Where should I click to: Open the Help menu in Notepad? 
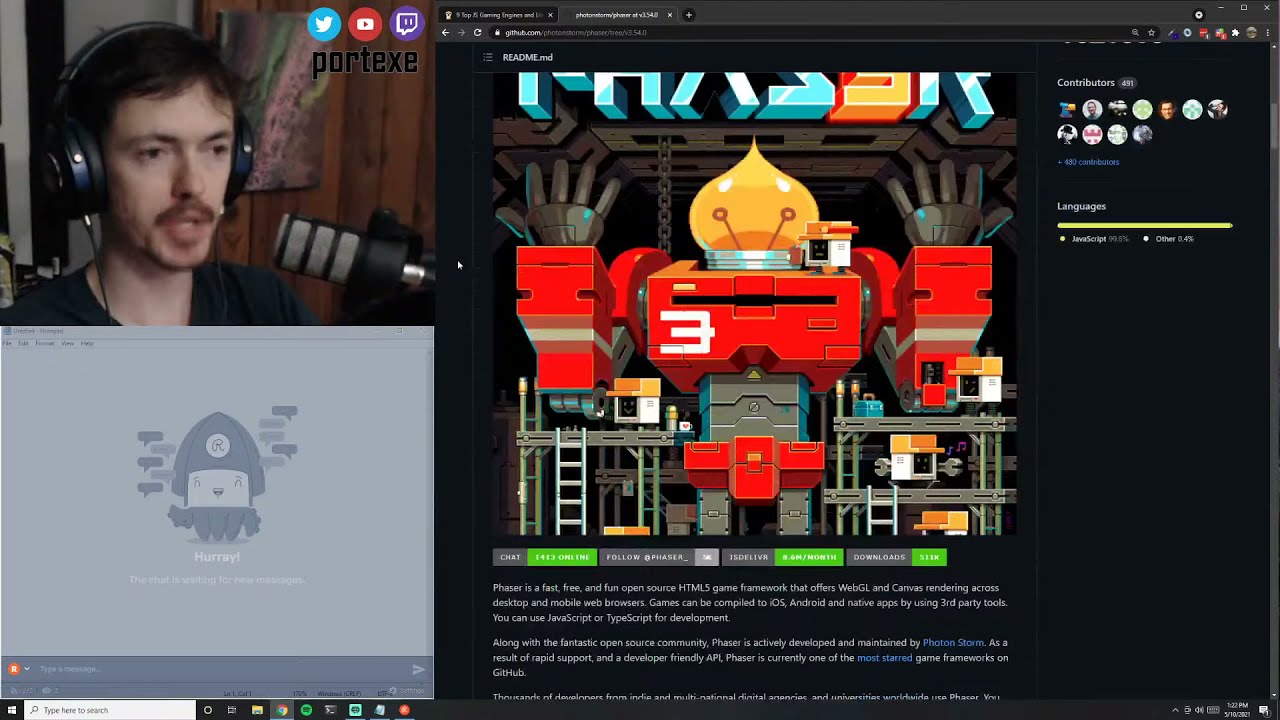(87, 343)
